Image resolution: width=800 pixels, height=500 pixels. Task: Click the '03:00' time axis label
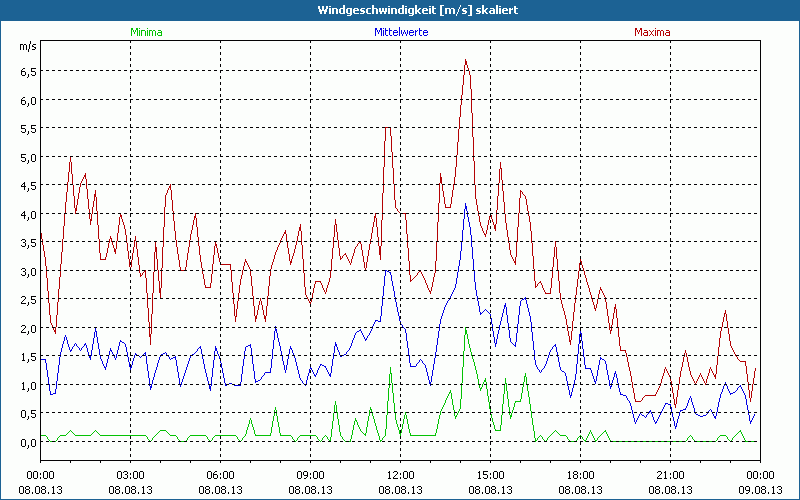(131, 476)
